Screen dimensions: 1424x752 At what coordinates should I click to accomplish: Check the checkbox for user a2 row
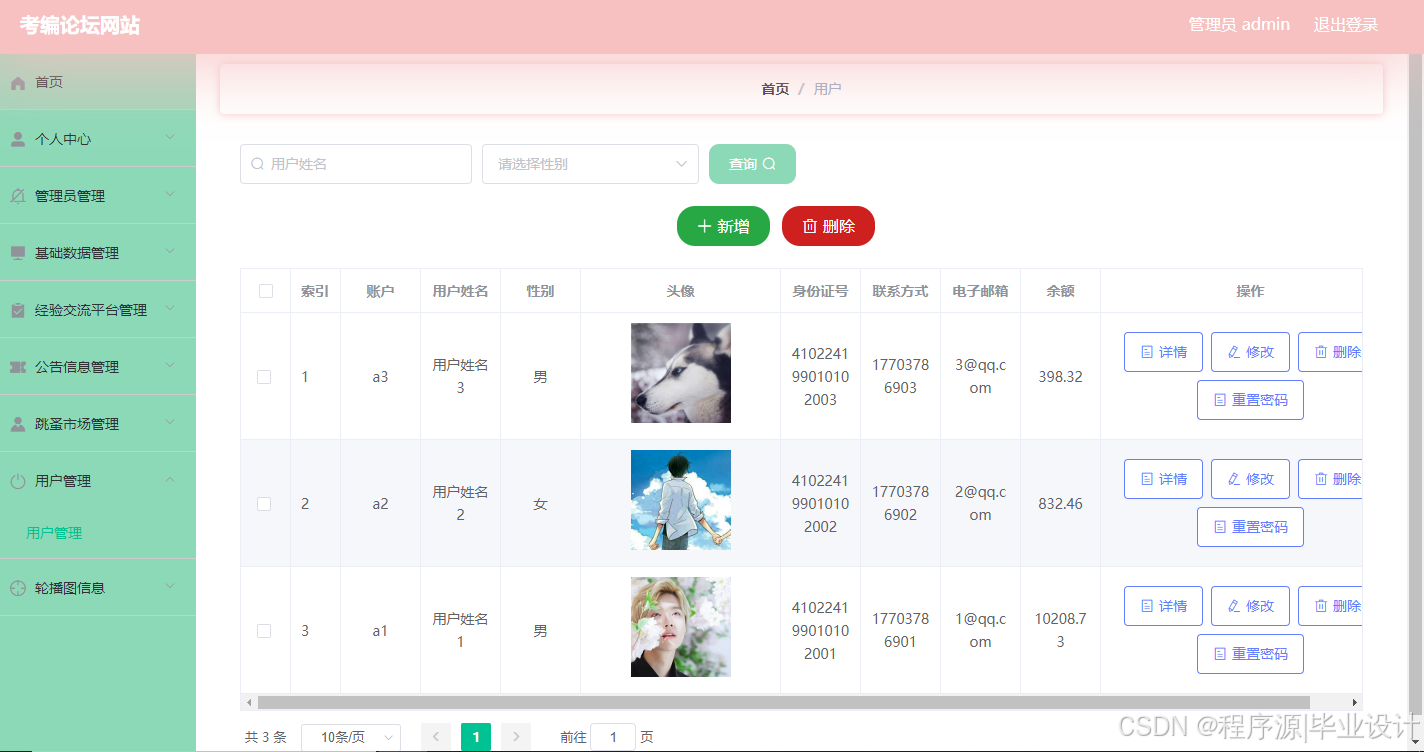click(264, 504)
